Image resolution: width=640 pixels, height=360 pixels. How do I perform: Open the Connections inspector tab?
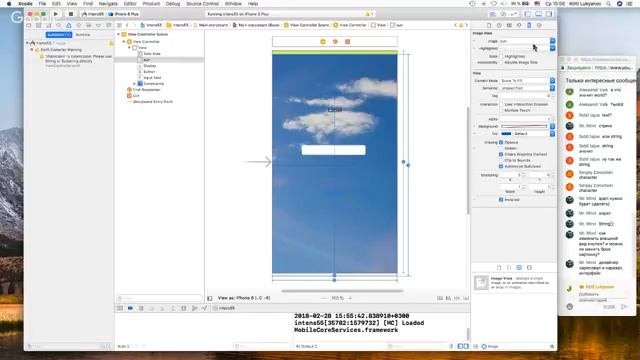point(539,25)
